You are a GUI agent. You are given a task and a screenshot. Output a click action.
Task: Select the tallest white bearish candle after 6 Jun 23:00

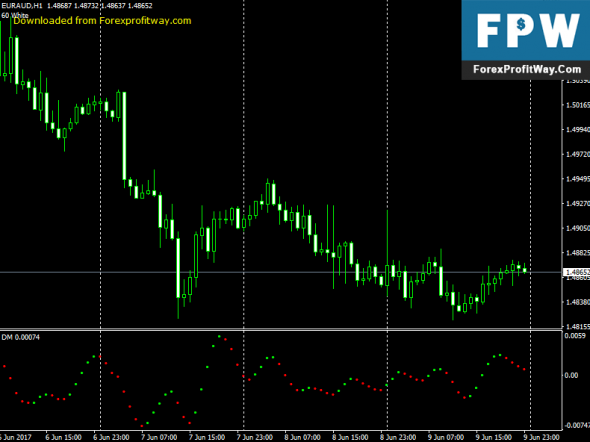(x=124, y=136)
